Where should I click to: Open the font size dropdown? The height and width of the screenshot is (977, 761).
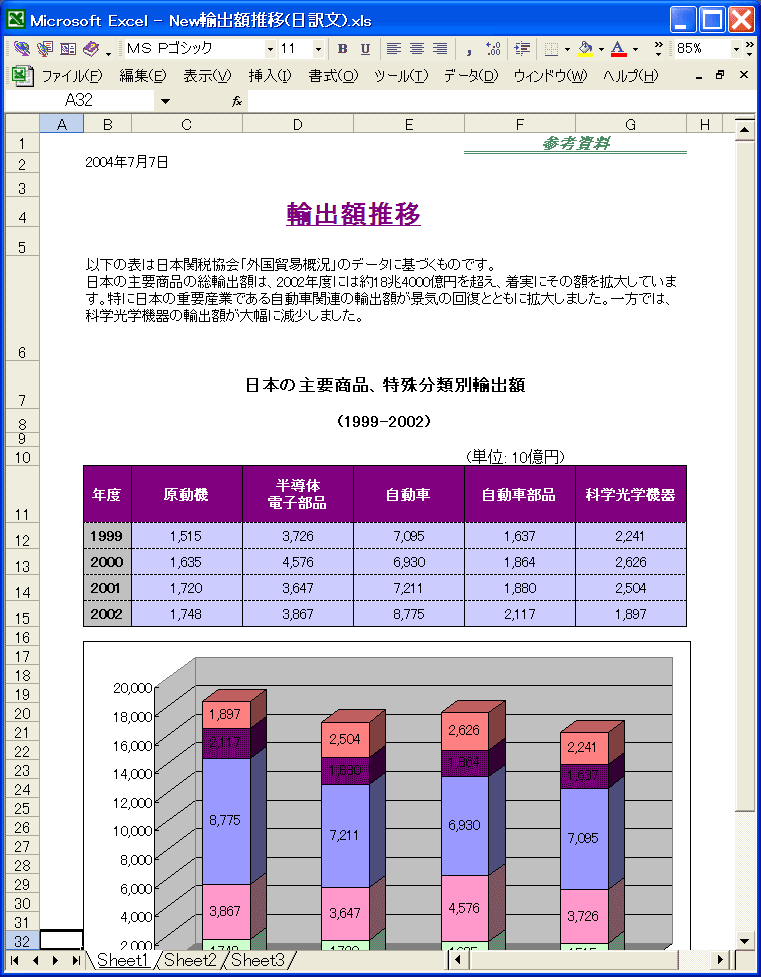[318, 49]
